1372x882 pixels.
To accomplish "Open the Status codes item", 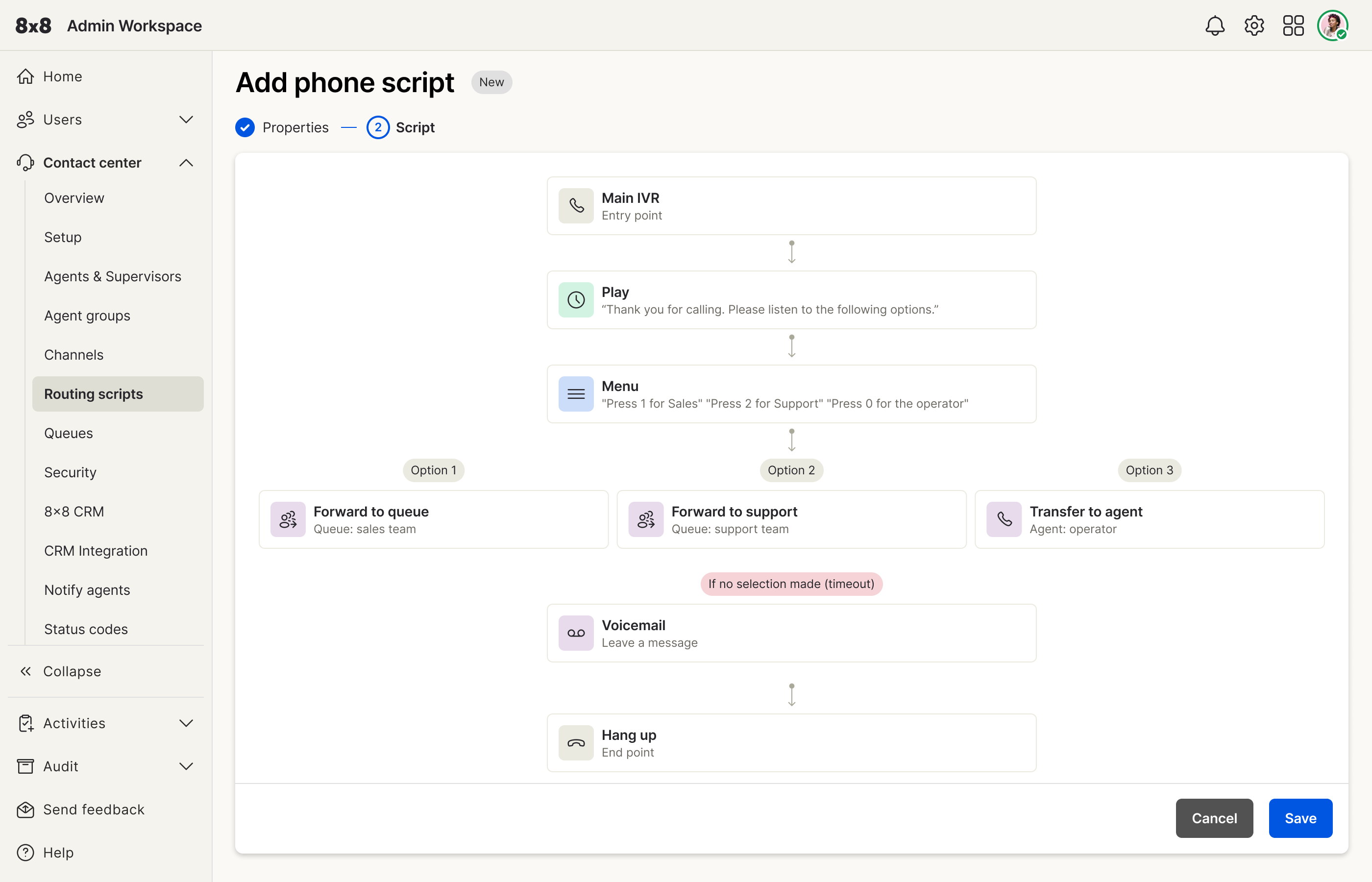I will pyautogui.click(x=86, y=629).
